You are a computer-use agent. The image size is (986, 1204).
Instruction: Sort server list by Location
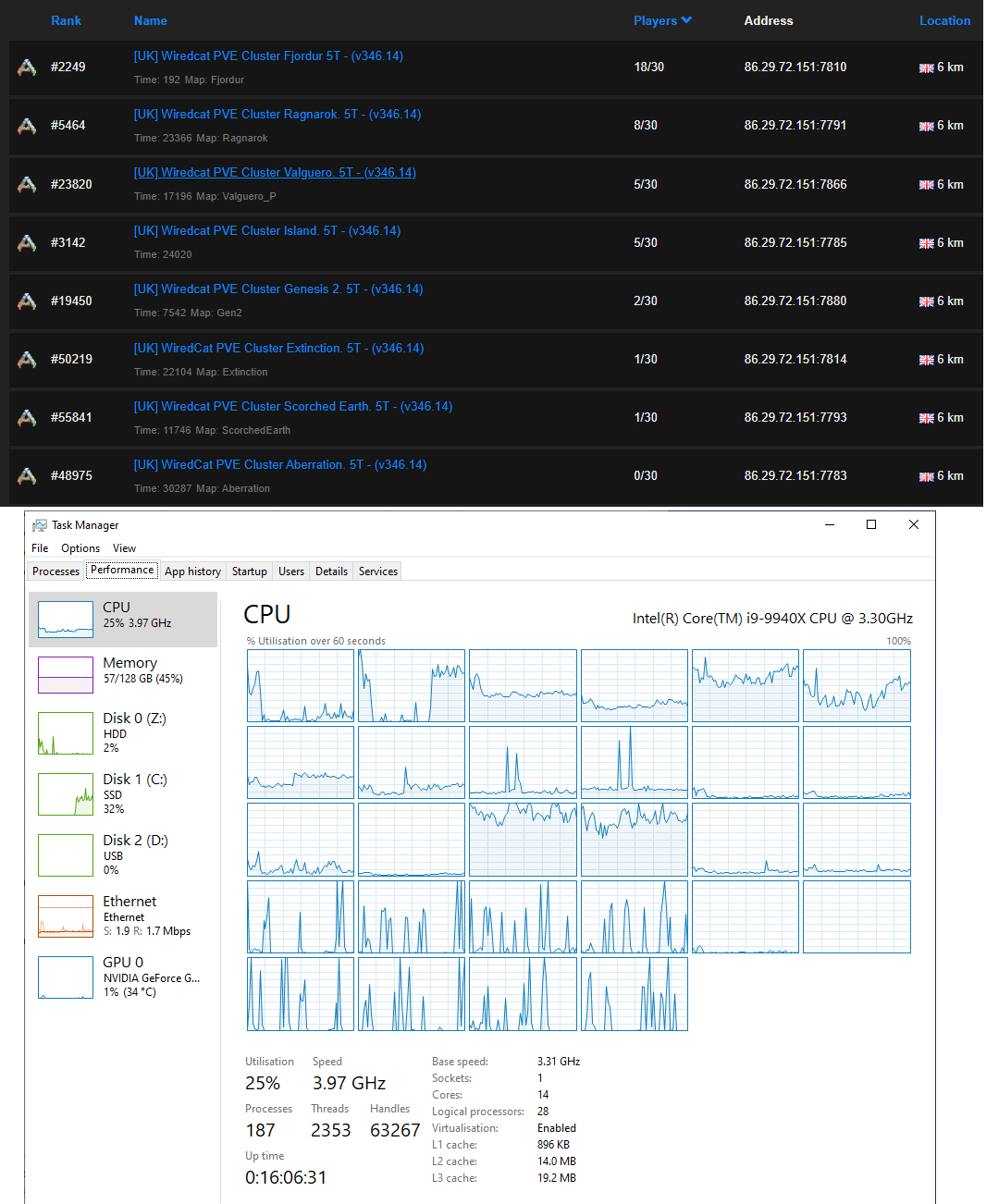click(944, 20)
